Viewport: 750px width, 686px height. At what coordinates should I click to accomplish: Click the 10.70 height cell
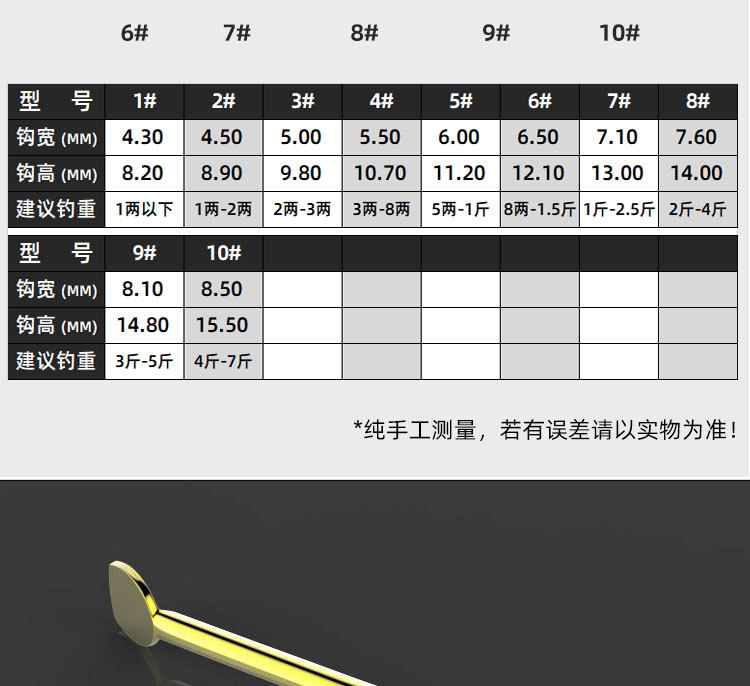(x=382, y=173)
